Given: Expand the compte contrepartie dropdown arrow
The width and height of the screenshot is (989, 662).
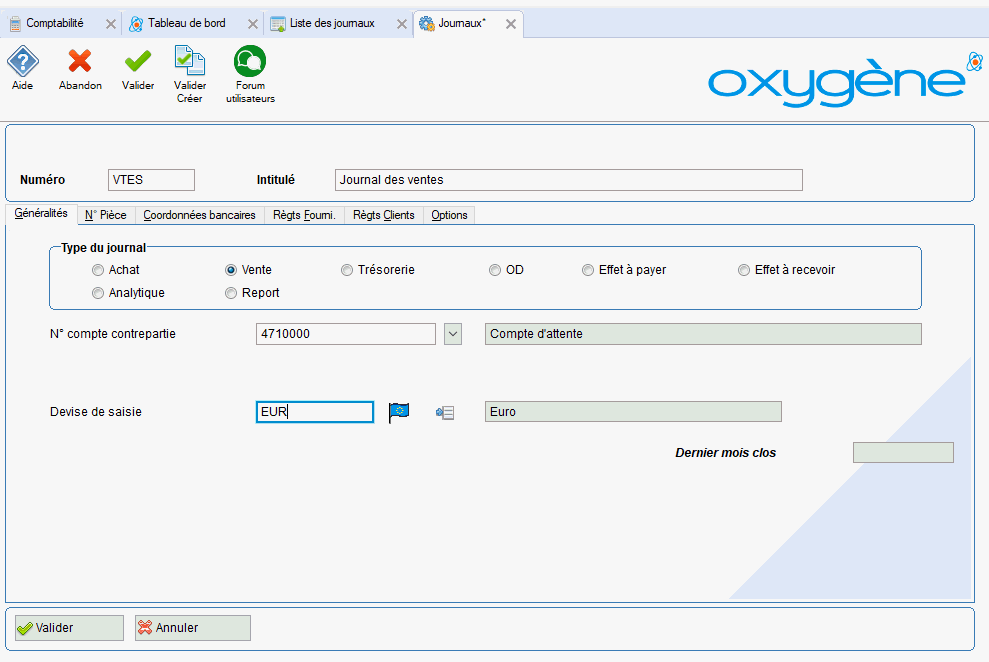Looking at the screenshot, I should tap(453, 334).
